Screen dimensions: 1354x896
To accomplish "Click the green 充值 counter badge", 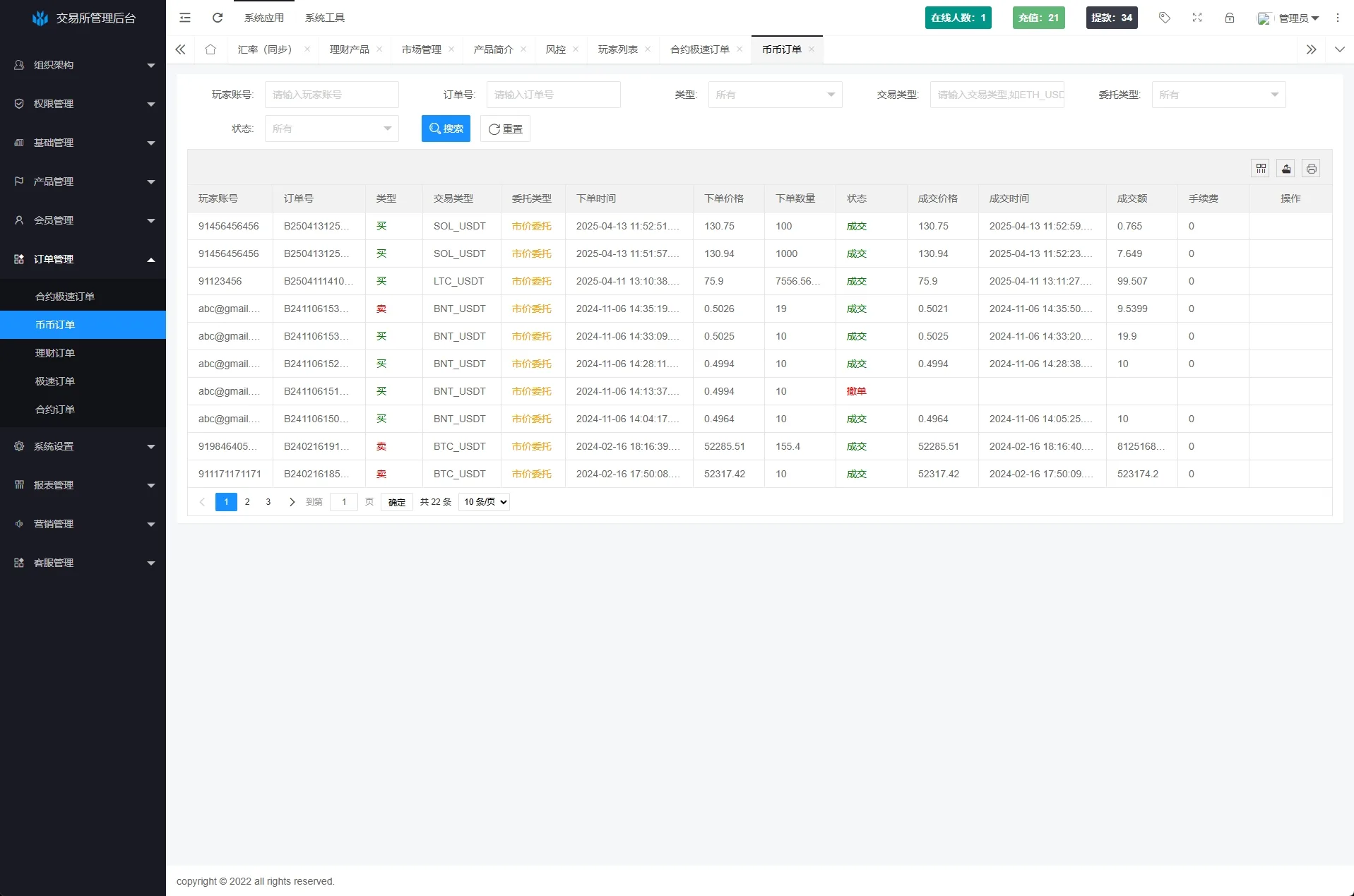I will [1038, 18].
